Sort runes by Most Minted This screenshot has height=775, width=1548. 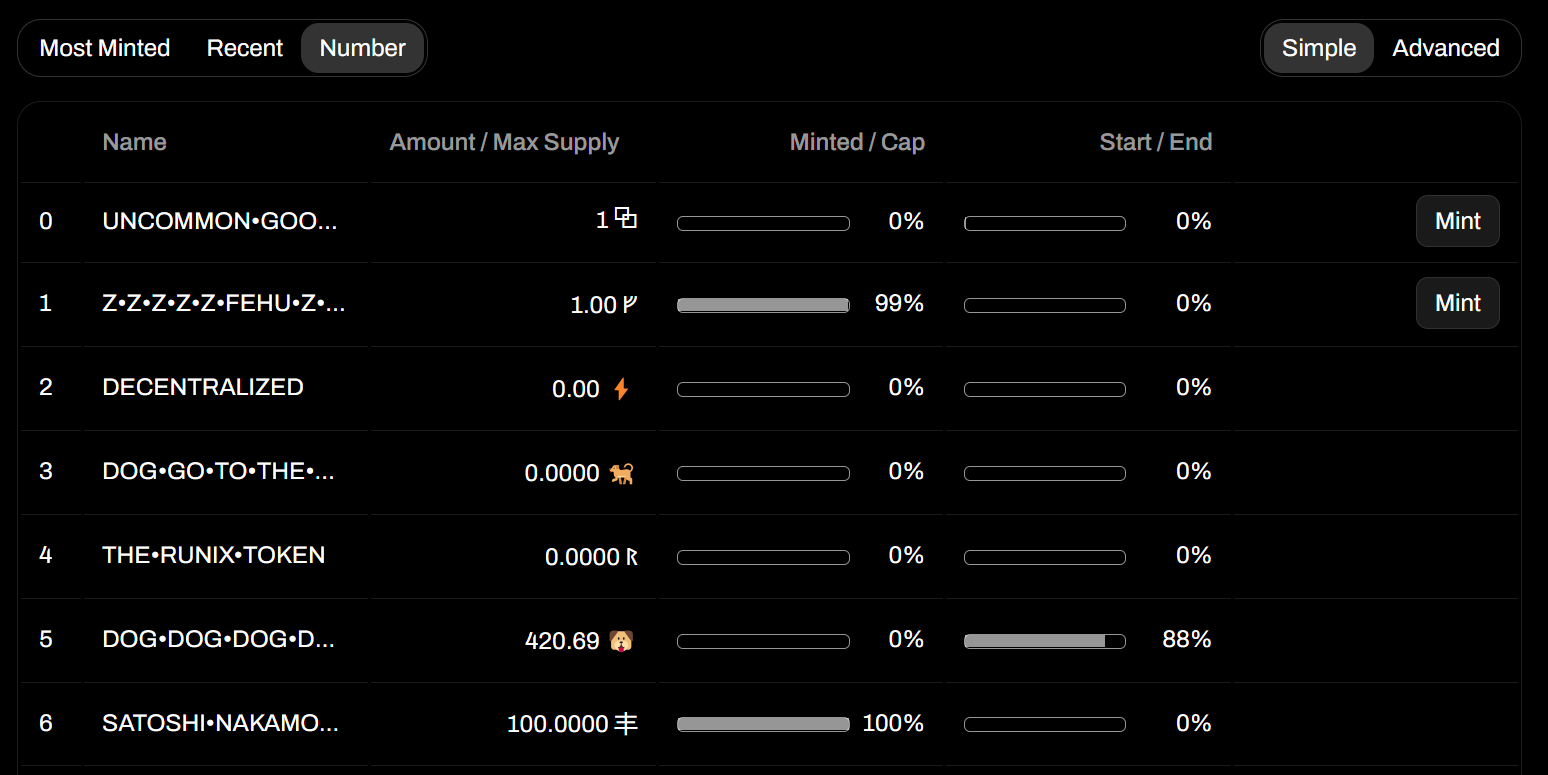tap(105, 48)
